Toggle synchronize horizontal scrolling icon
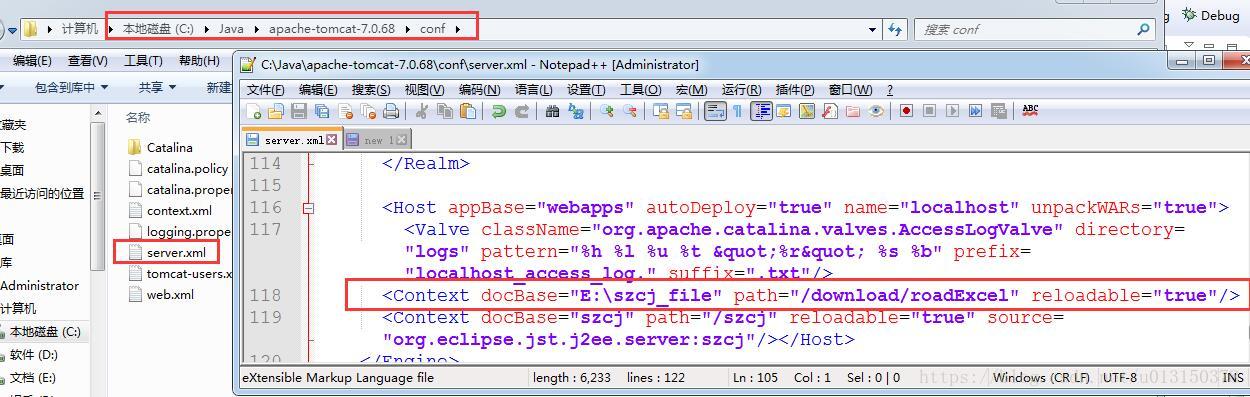Image resolution: width=1250 pixels, height=397 pixels. click(684, 111)
